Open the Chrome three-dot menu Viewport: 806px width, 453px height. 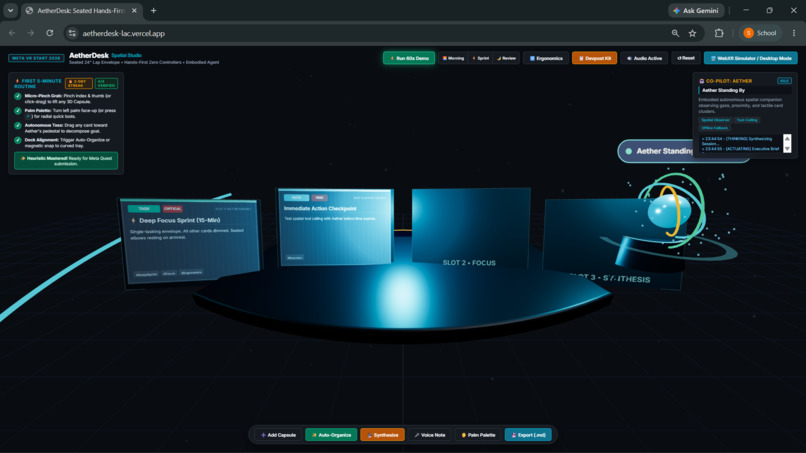pyautogui.click(x=794, y=33)
